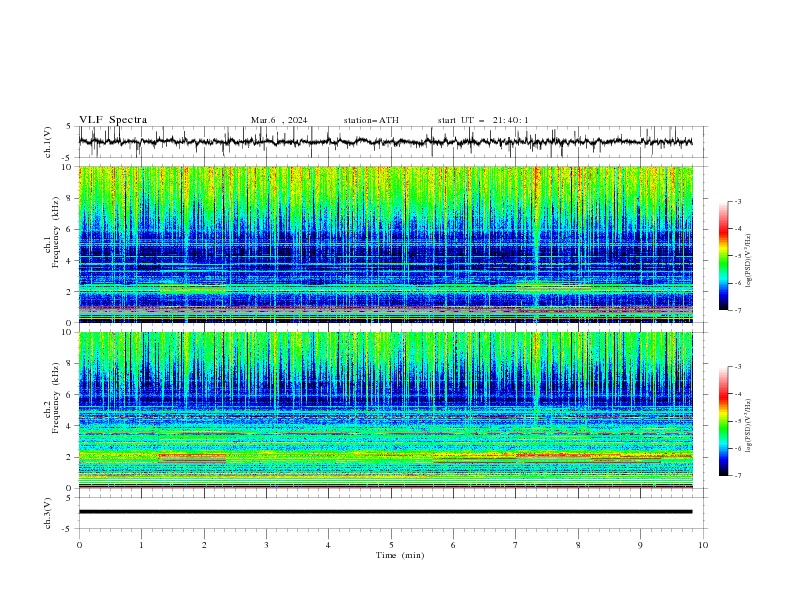Screen dimensions: 792x612
Task: Select the "ch.1 Frequency (kHz)" axis label
Action: (x=52, y=230)
